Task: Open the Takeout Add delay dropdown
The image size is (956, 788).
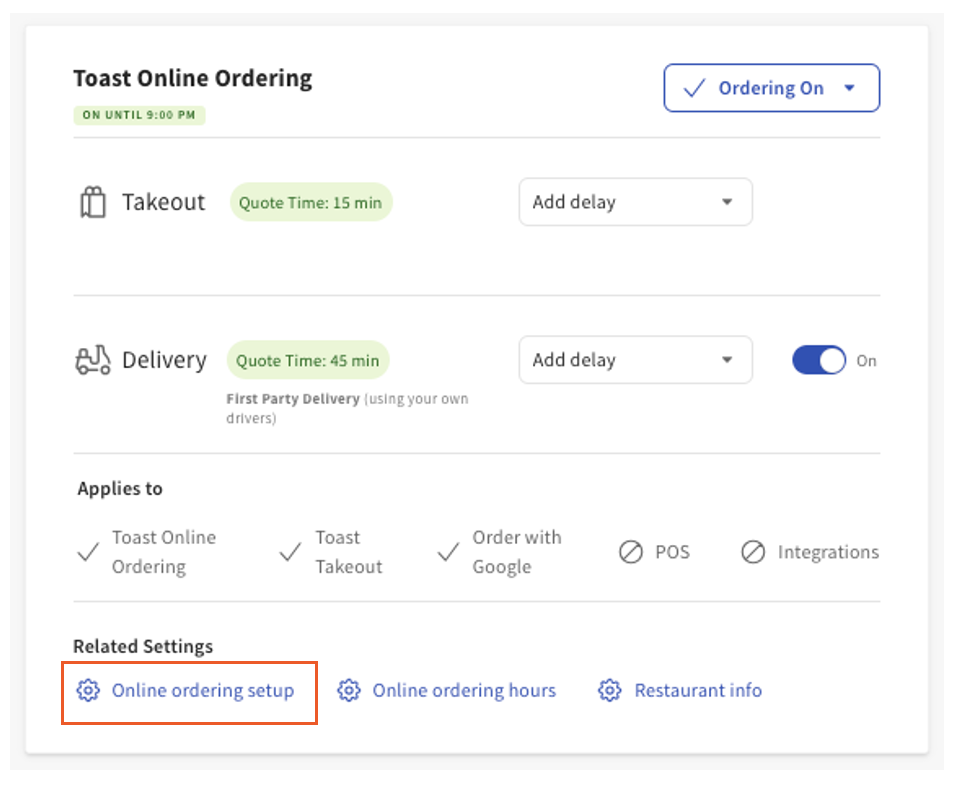Action: pos(635,201)
